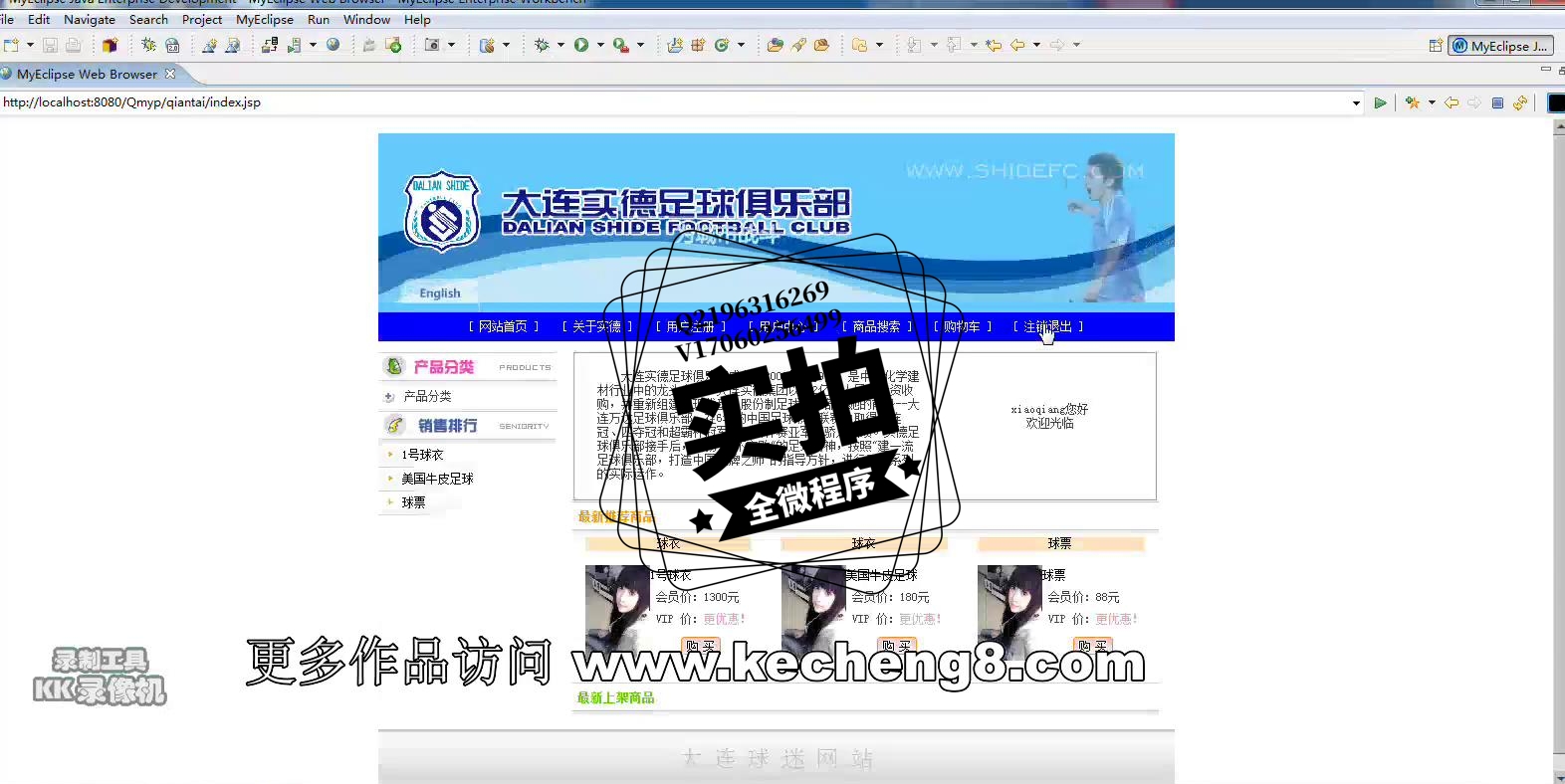The width and height of the screenshot is (1565, 784).
Task: Click browser Go green arrow
Action: [1380, 102]
